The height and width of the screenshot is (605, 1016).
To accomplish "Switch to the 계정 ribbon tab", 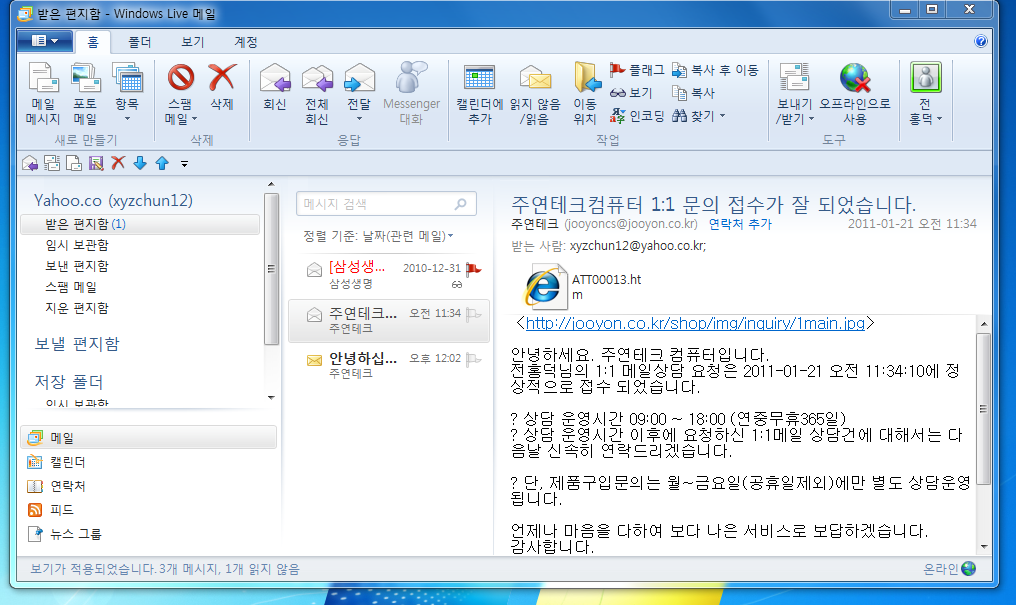I will pos(246,42).
